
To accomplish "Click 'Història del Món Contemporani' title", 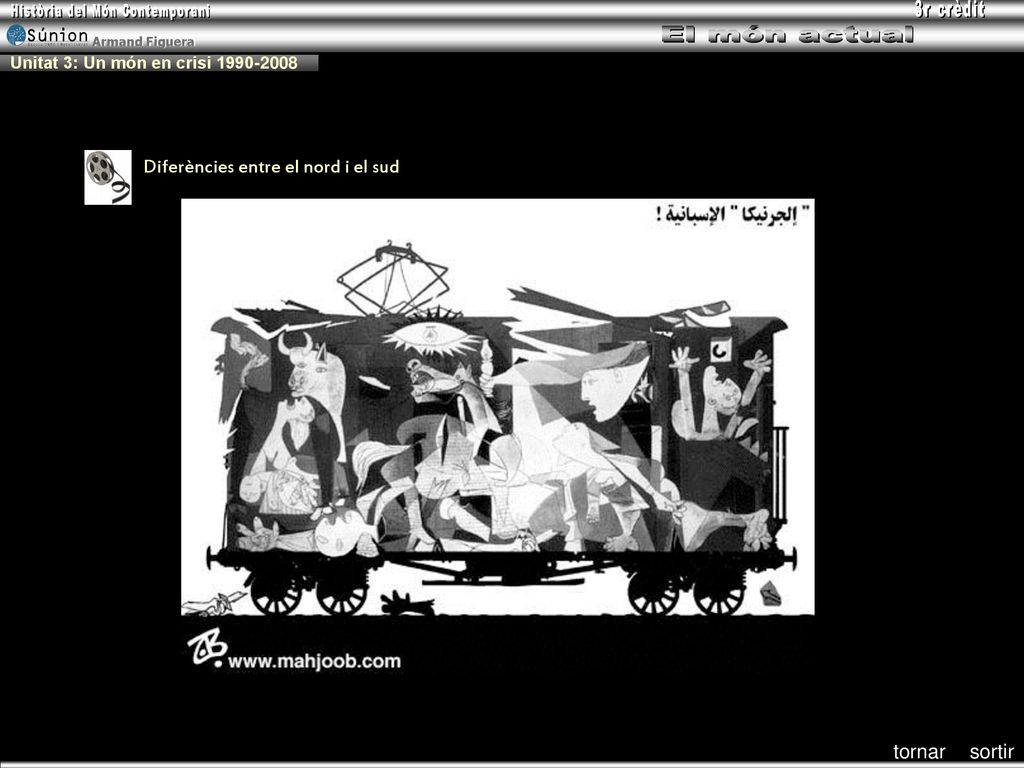I will [x=110, y=10].
